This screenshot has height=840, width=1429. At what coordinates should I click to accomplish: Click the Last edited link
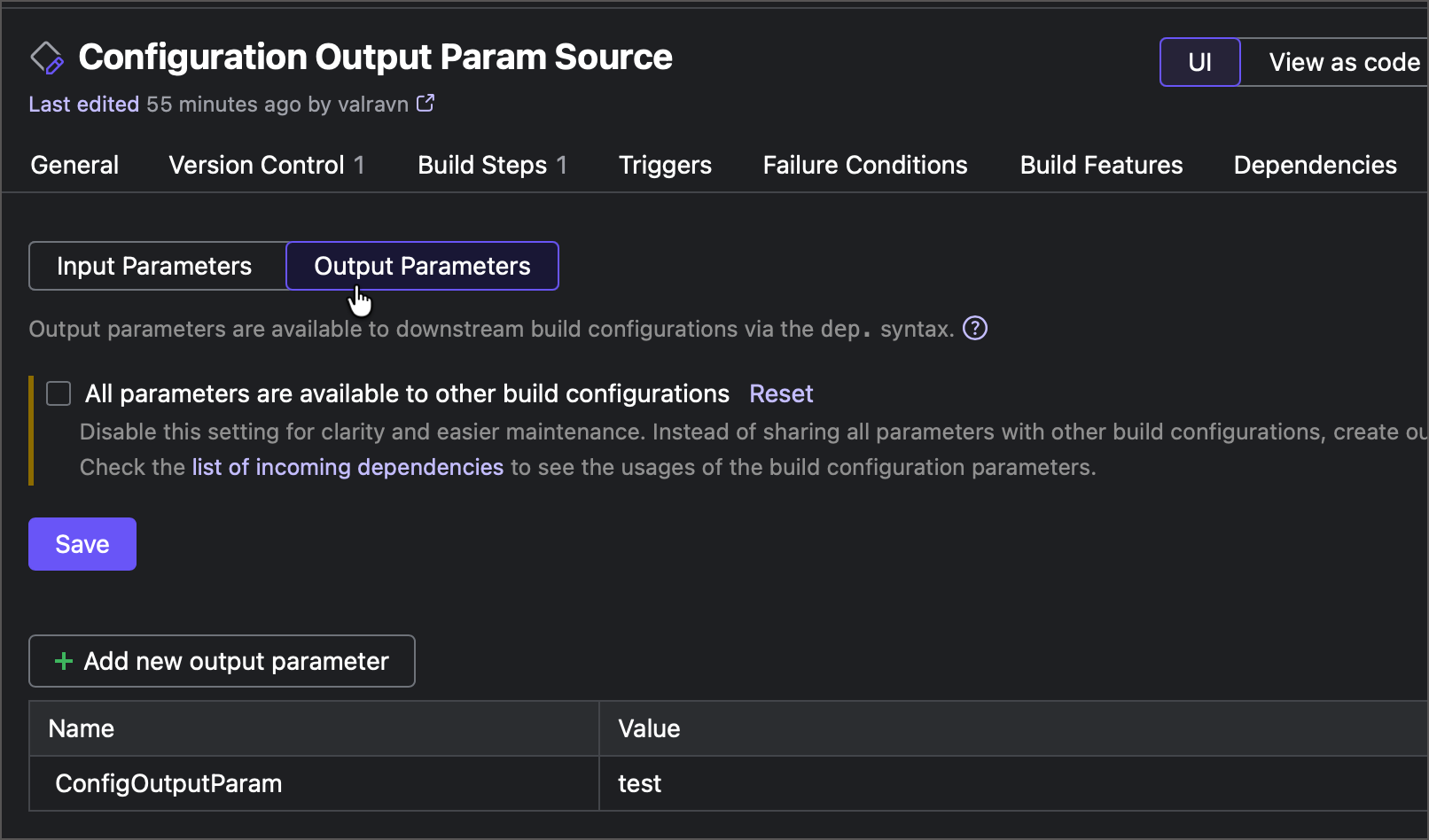(84, 104)
